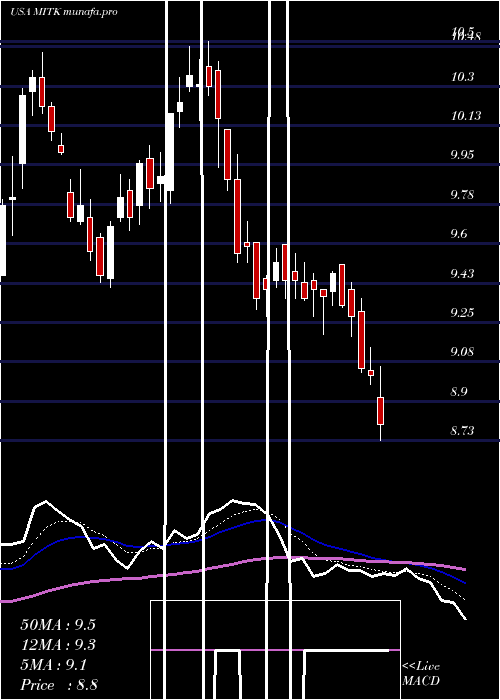
Task: Click the USA MITK munafa.pro title
Action: click(x=64, y=12)
